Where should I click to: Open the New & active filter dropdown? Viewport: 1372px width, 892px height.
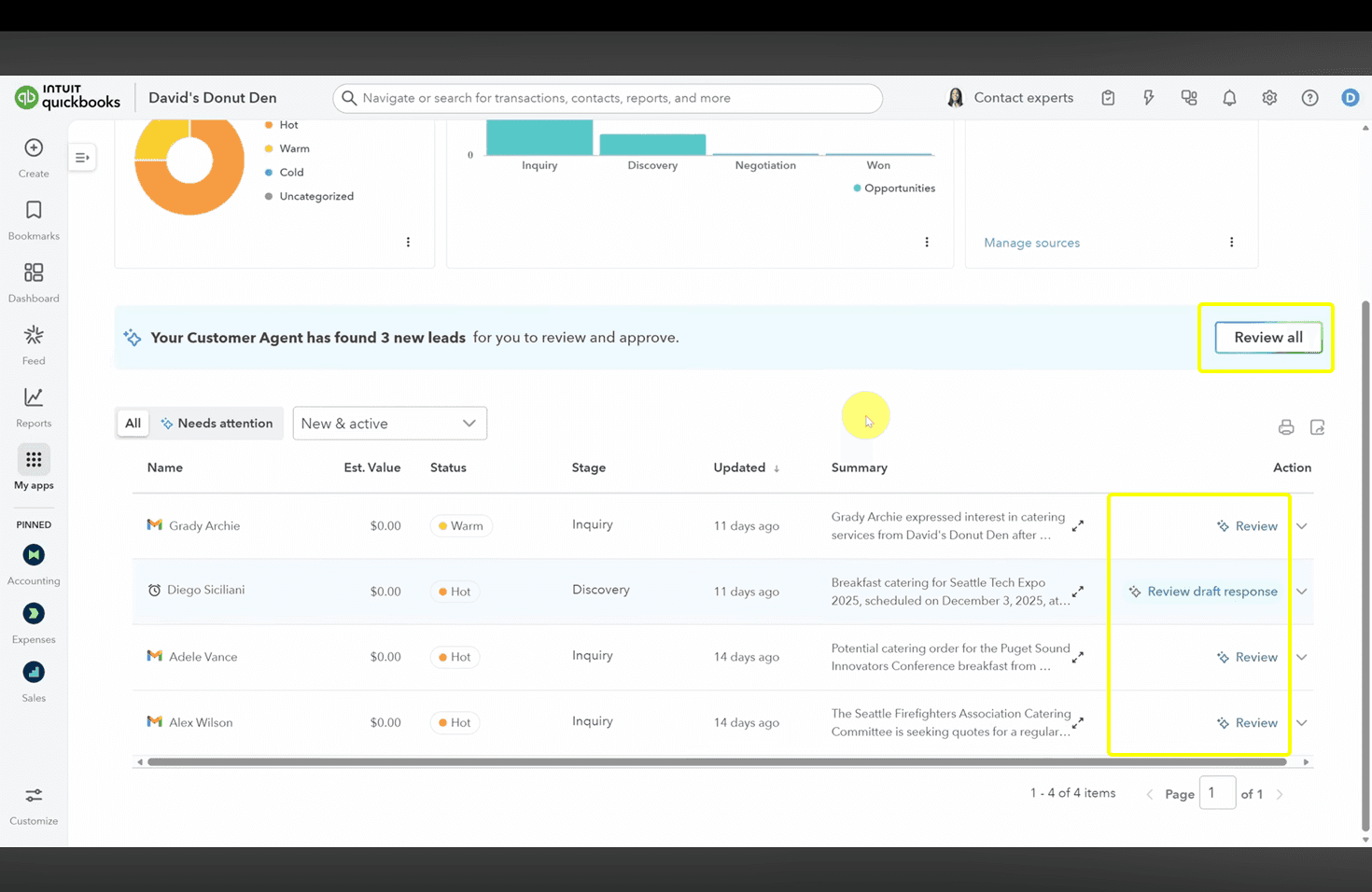tap(390, 424)
